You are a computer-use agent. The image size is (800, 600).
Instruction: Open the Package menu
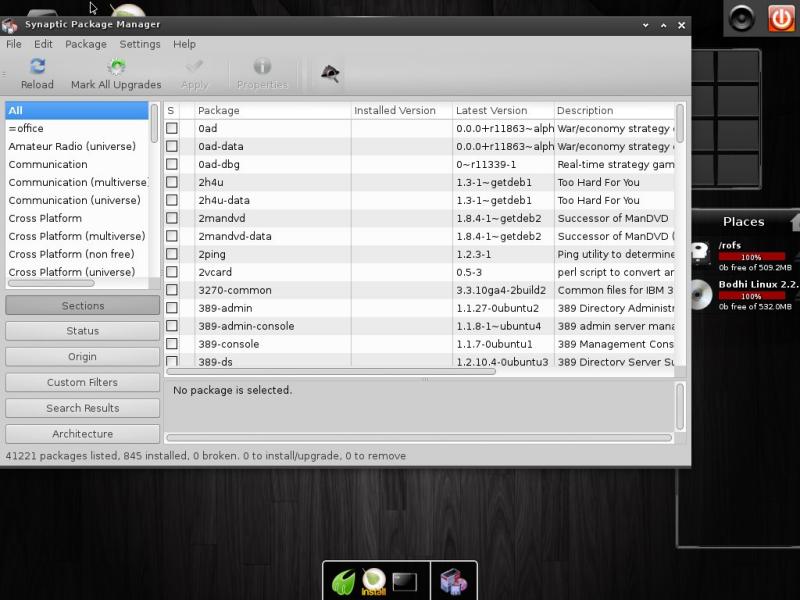(86, 44)
